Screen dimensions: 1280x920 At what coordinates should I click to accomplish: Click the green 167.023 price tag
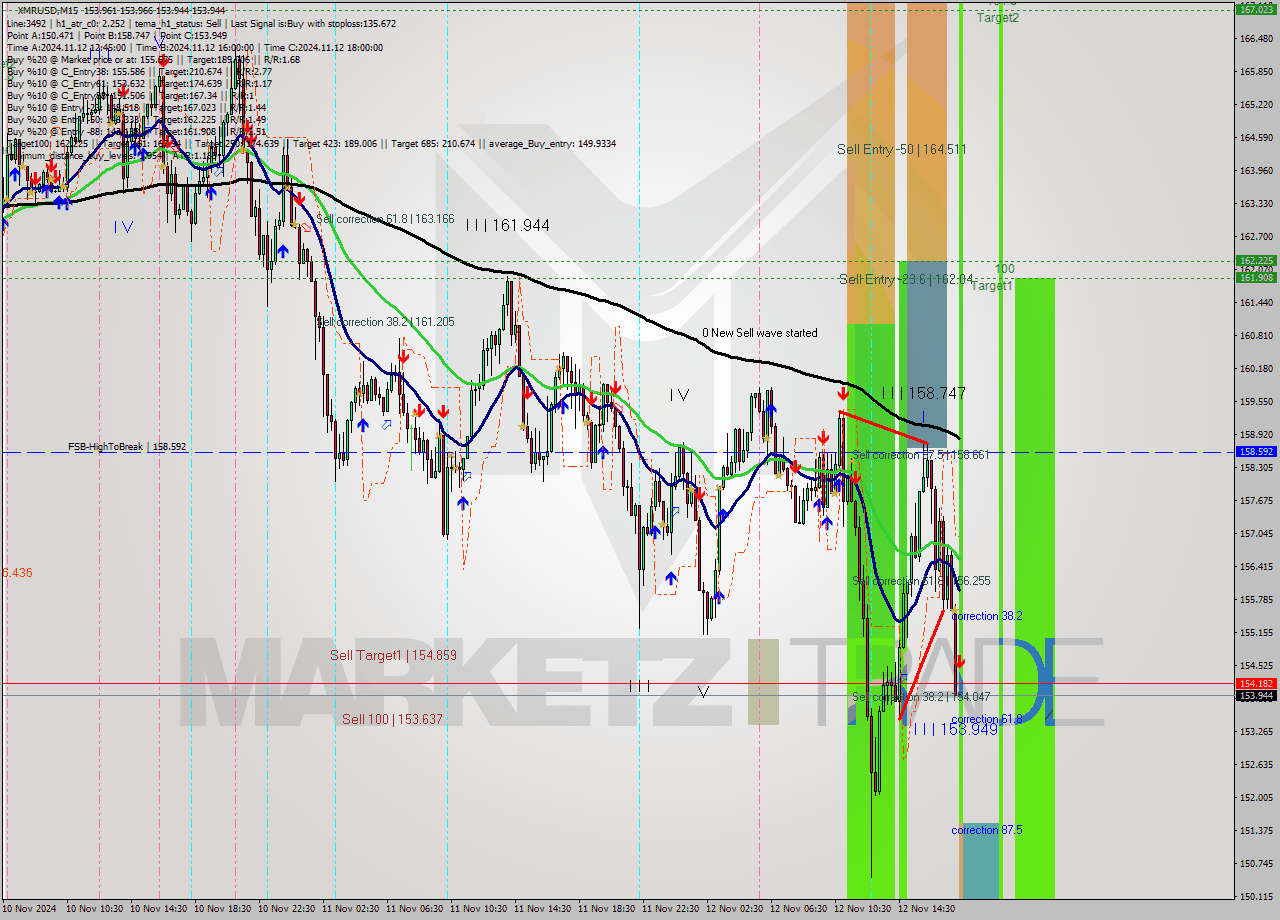point(1256,9)
